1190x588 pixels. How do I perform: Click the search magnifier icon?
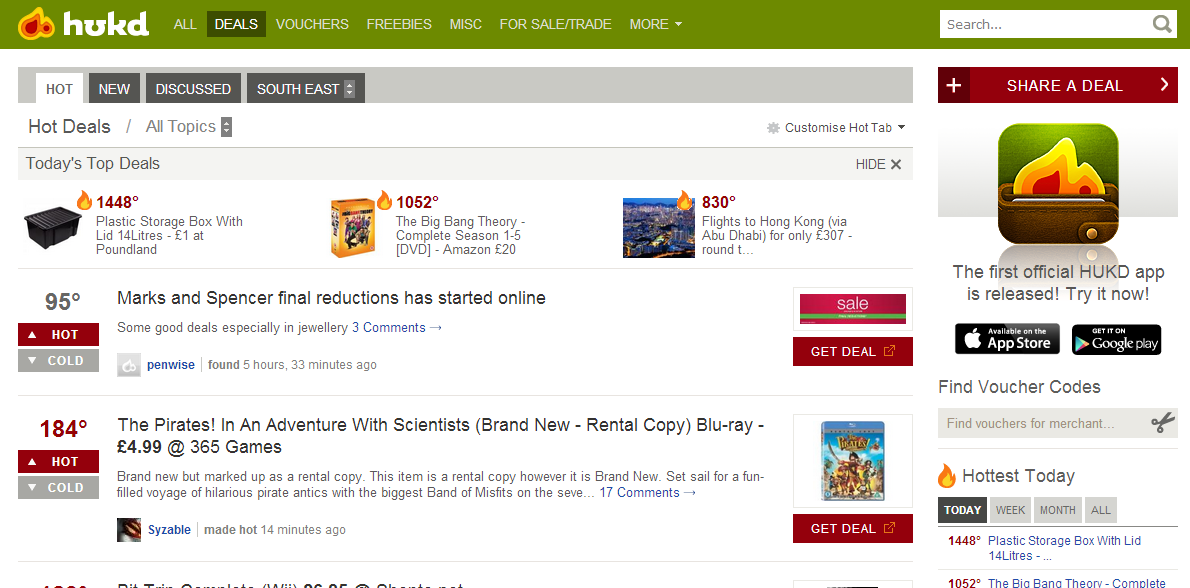[1162, 24]
